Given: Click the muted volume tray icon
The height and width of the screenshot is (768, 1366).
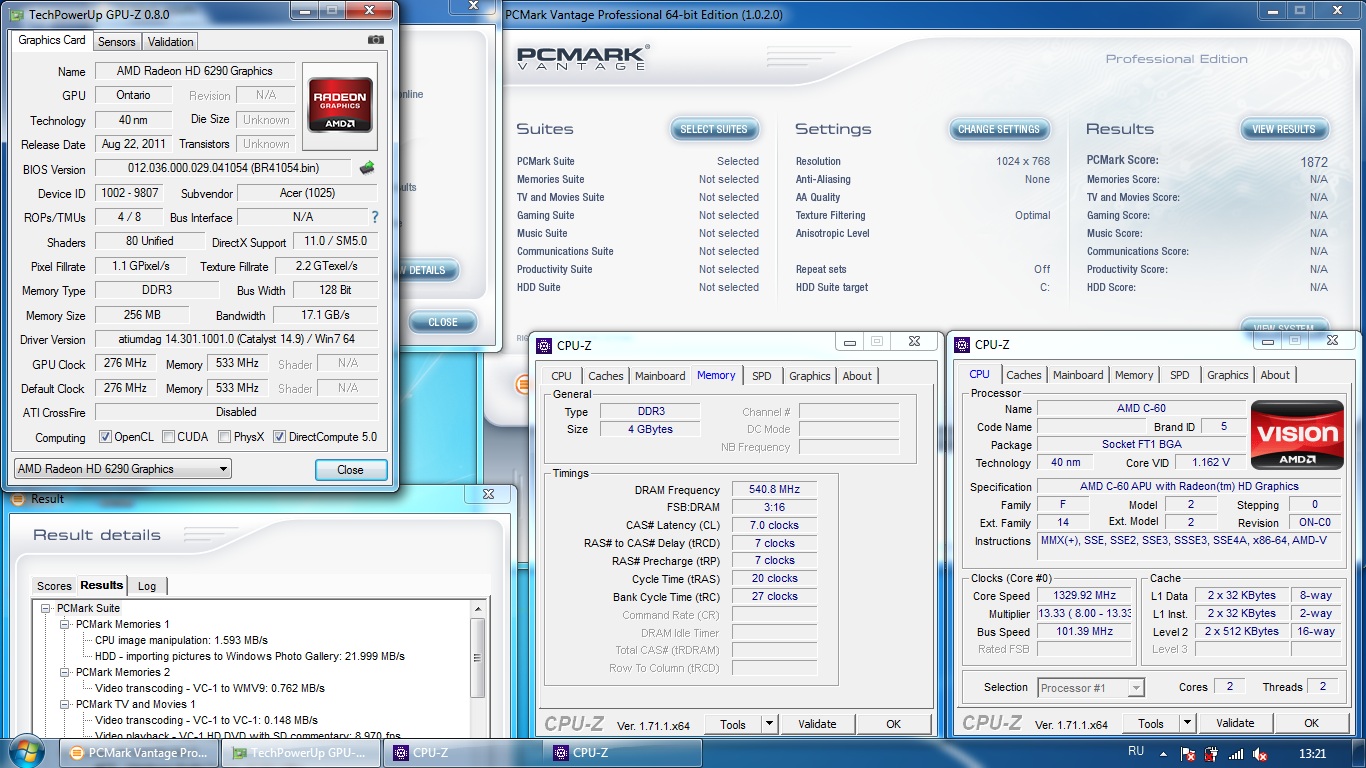Looking at the screenshot, I should 1261,754.
